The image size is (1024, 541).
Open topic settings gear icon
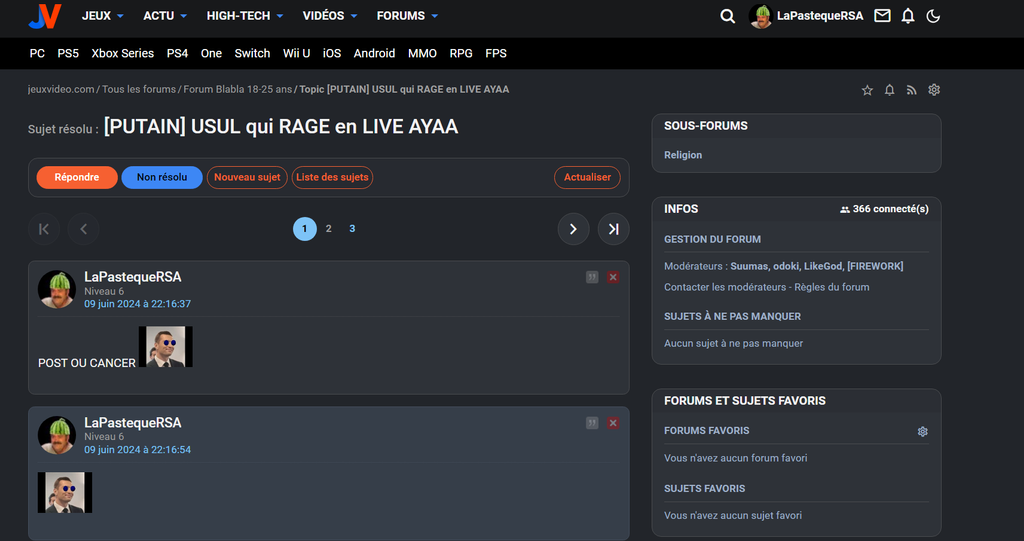click(934, 90)
